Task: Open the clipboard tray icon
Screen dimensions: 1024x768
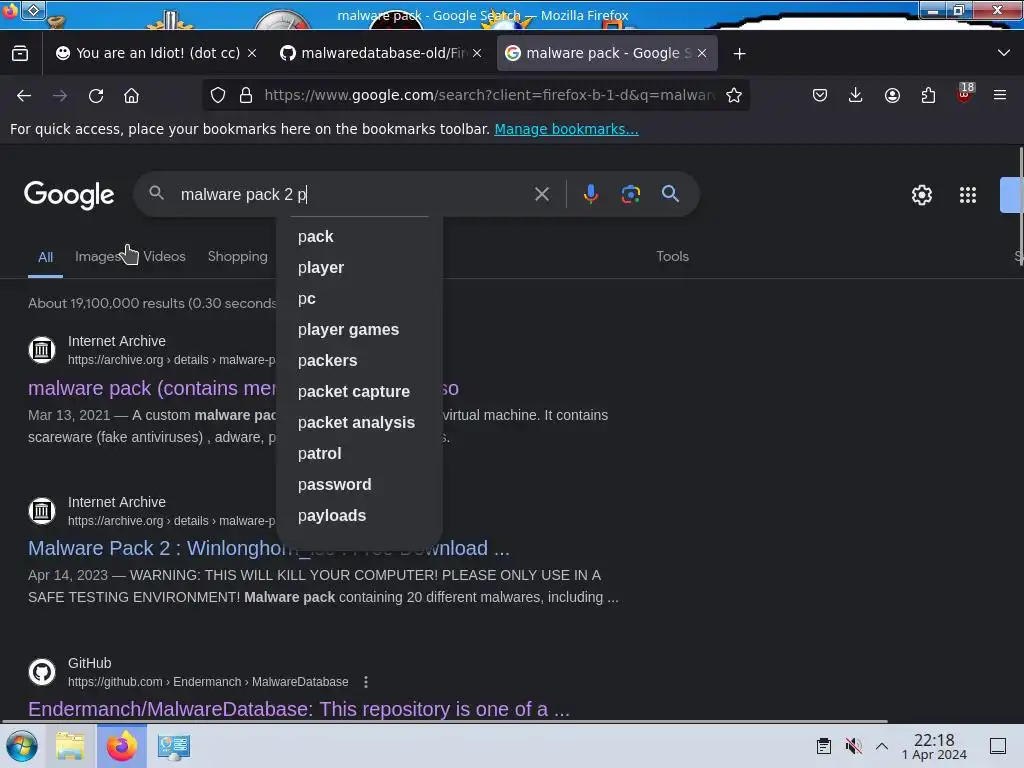Action: [x=824, y=746]
